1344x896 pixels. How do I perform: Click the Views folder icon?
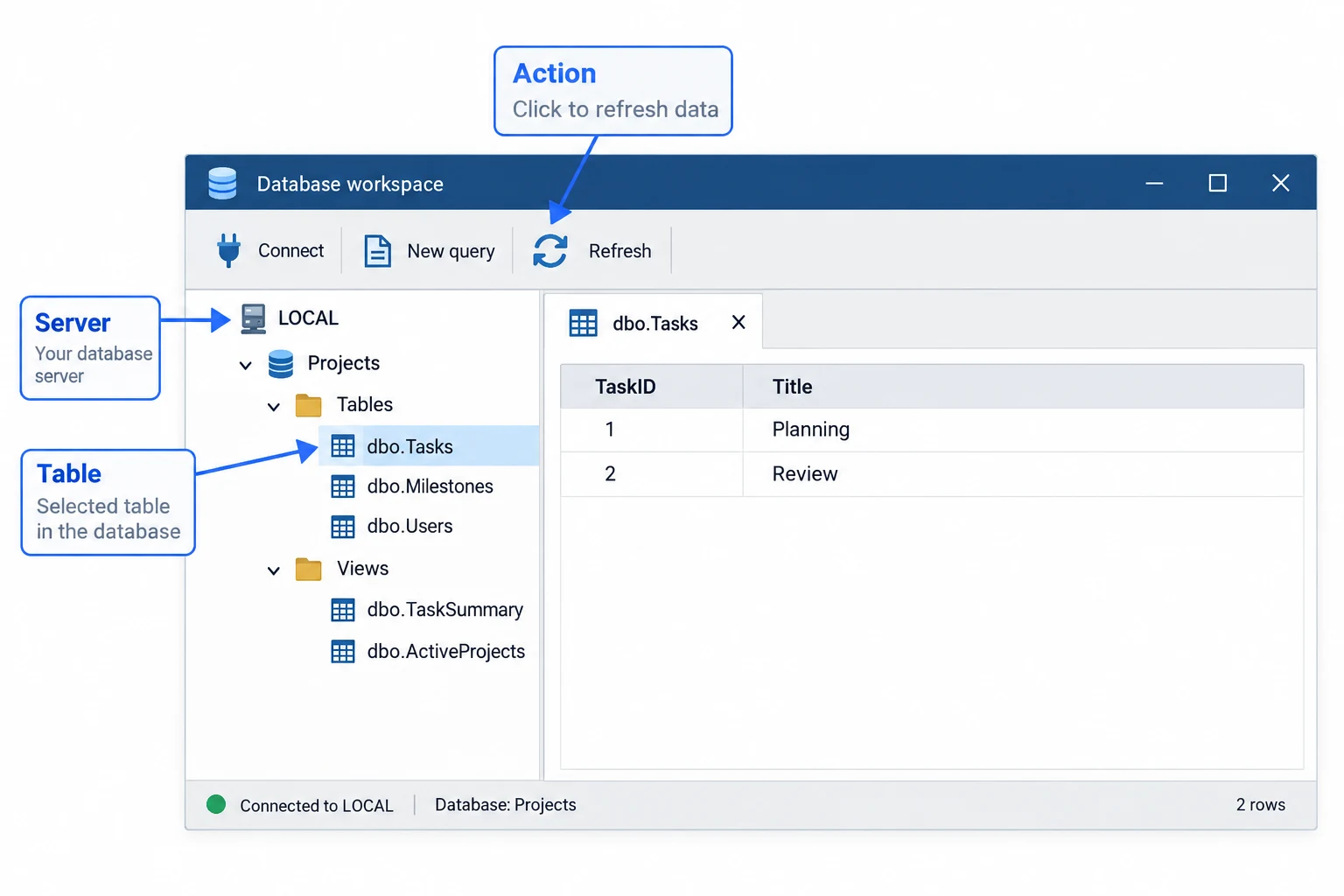309,569
